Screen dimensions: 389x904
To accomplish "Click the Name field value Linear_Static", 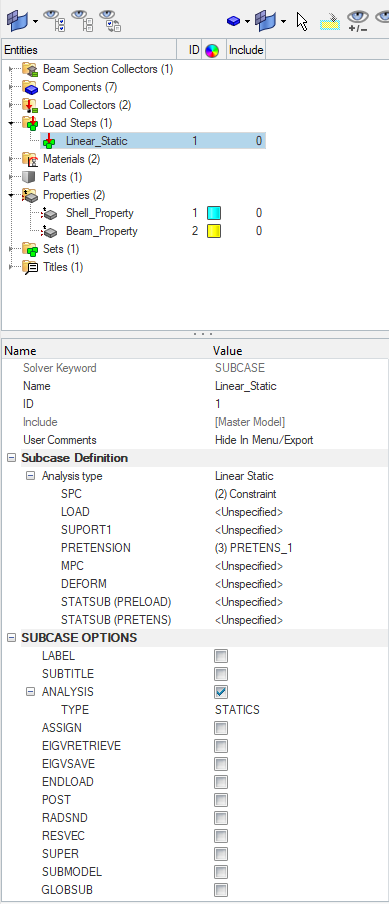I will coord(246,386).
